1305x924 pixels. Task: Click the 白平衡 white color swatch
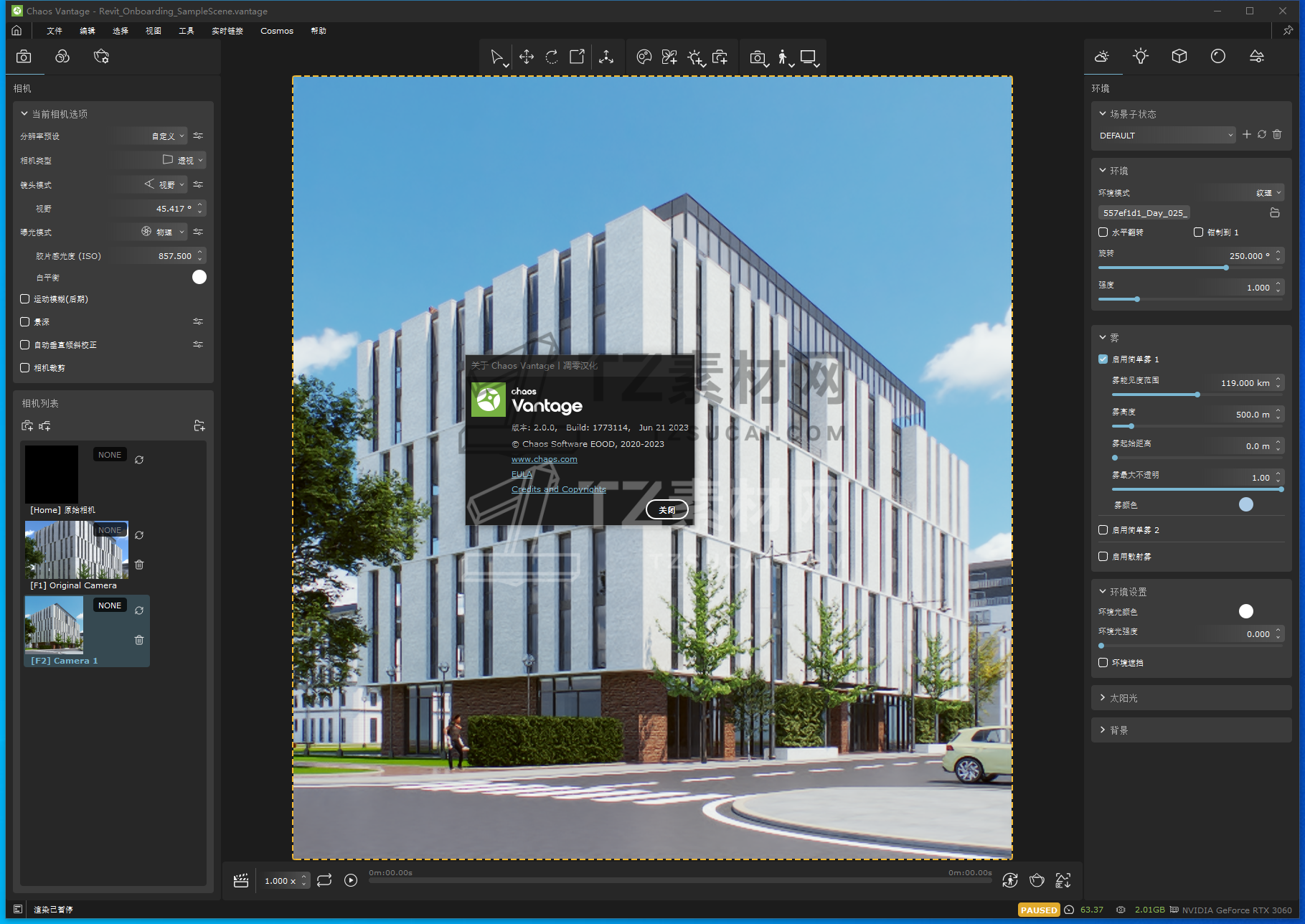199,277
